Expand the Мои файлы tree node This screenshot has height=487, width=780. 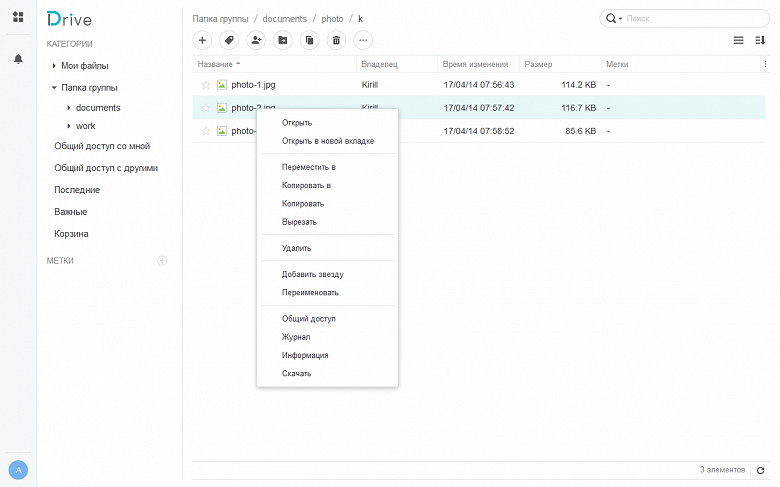(x=54, y=66)
